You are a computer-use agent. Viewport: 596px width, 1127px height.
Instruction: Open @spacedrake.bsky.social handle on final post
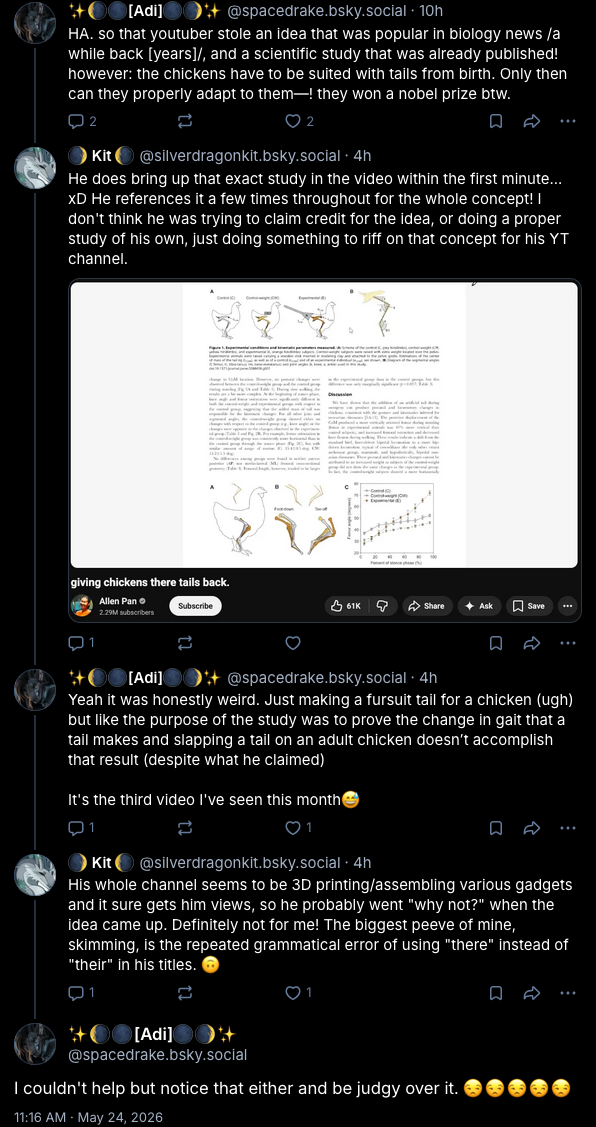[157, 1055]
